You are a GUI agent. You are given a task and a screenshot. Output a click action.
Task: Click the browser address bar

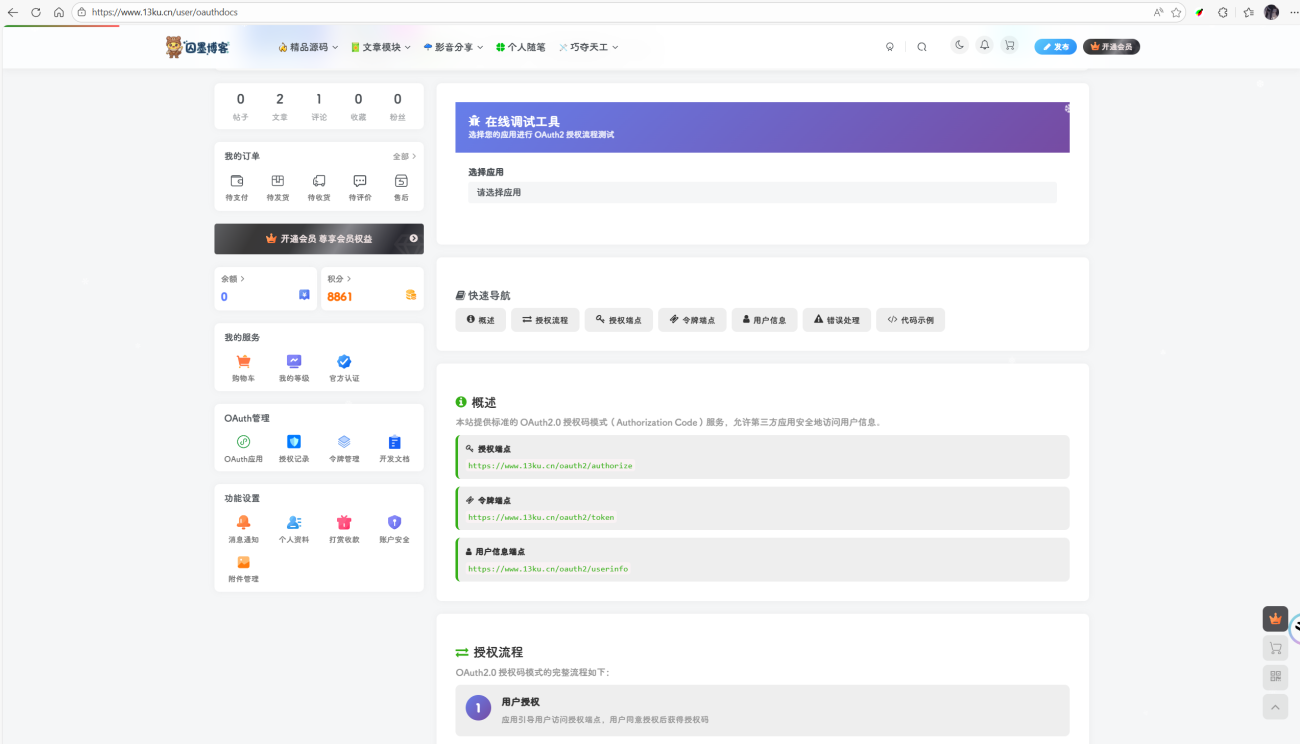pyautogui.click(x=600, y=12)
